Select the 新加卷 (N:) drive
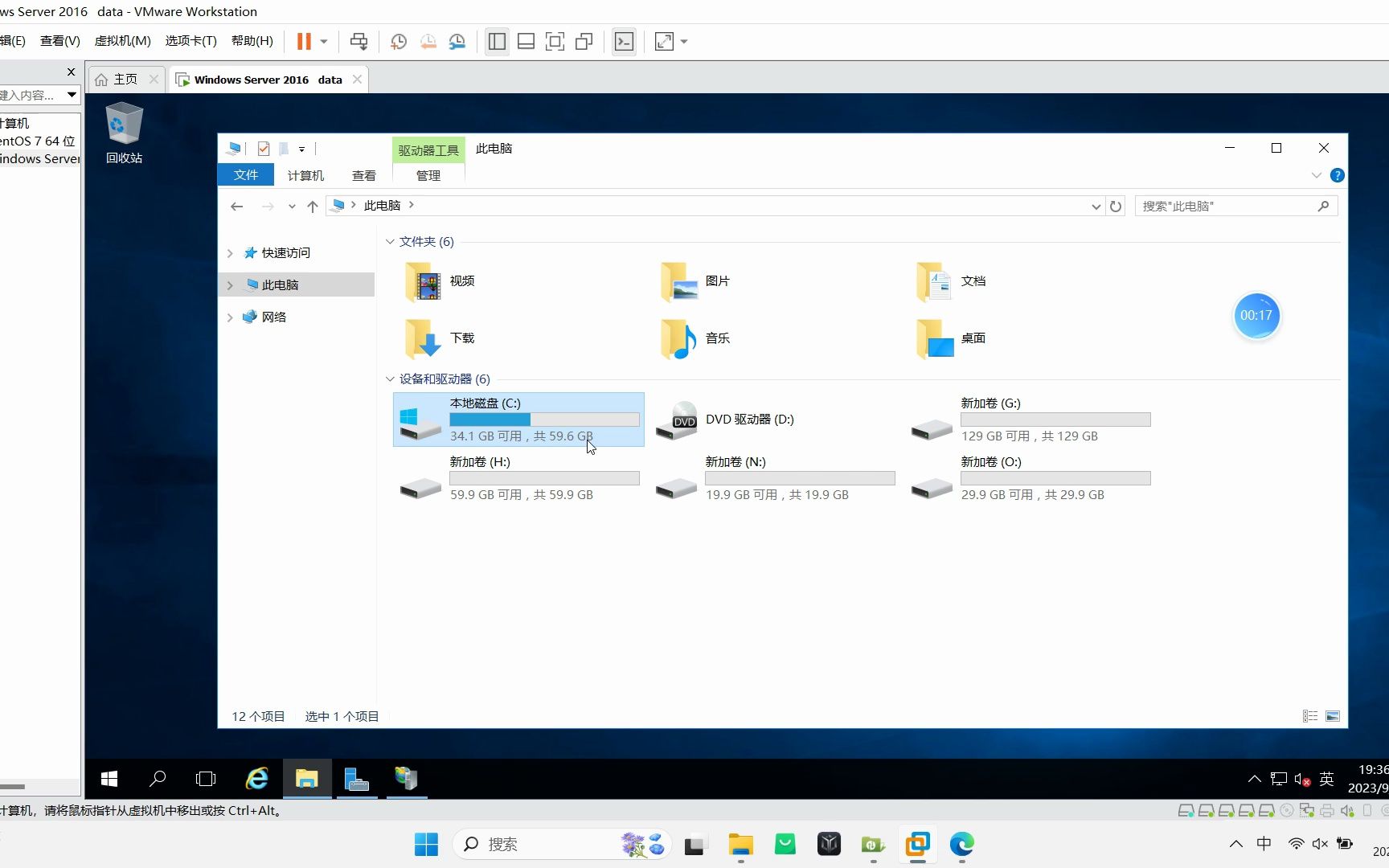The width and height of the screenshot is (1389, 868). pyautogui.click(x=775, y=478)
